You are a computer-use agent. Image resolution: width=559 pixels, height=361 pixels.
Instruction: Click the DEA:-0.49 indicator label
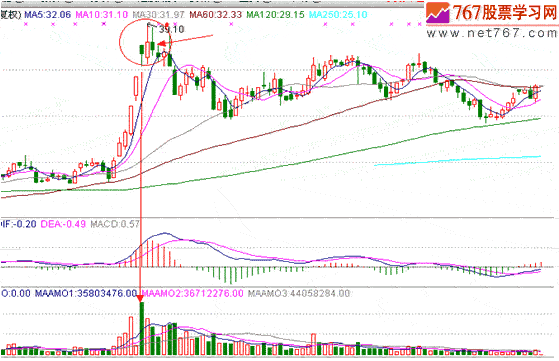point(63,224)
